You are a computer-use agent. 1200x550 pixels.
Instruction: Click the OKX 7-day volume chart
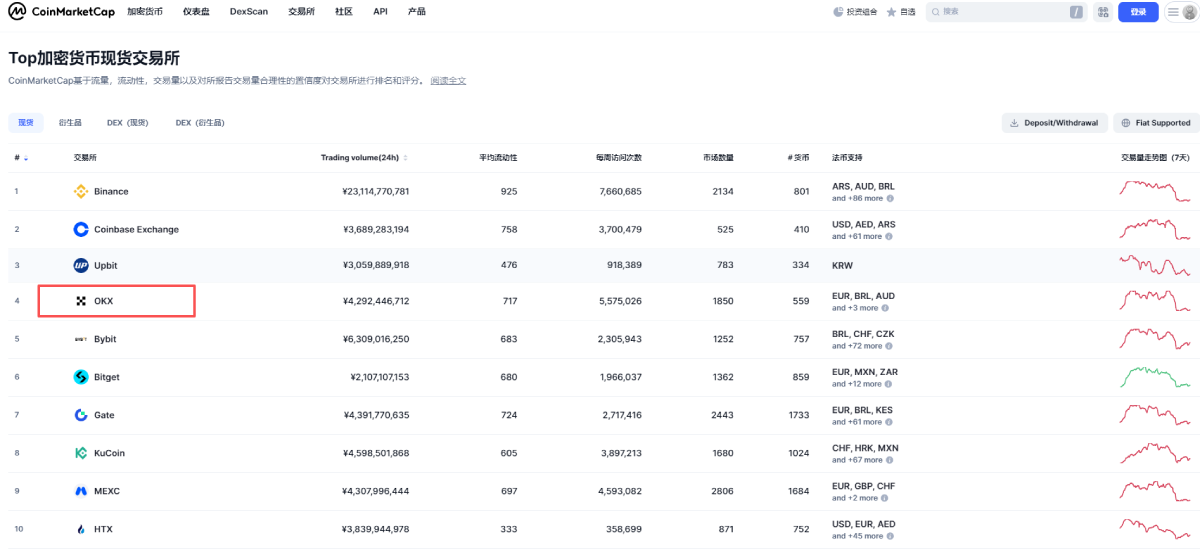click(1155, 301)
